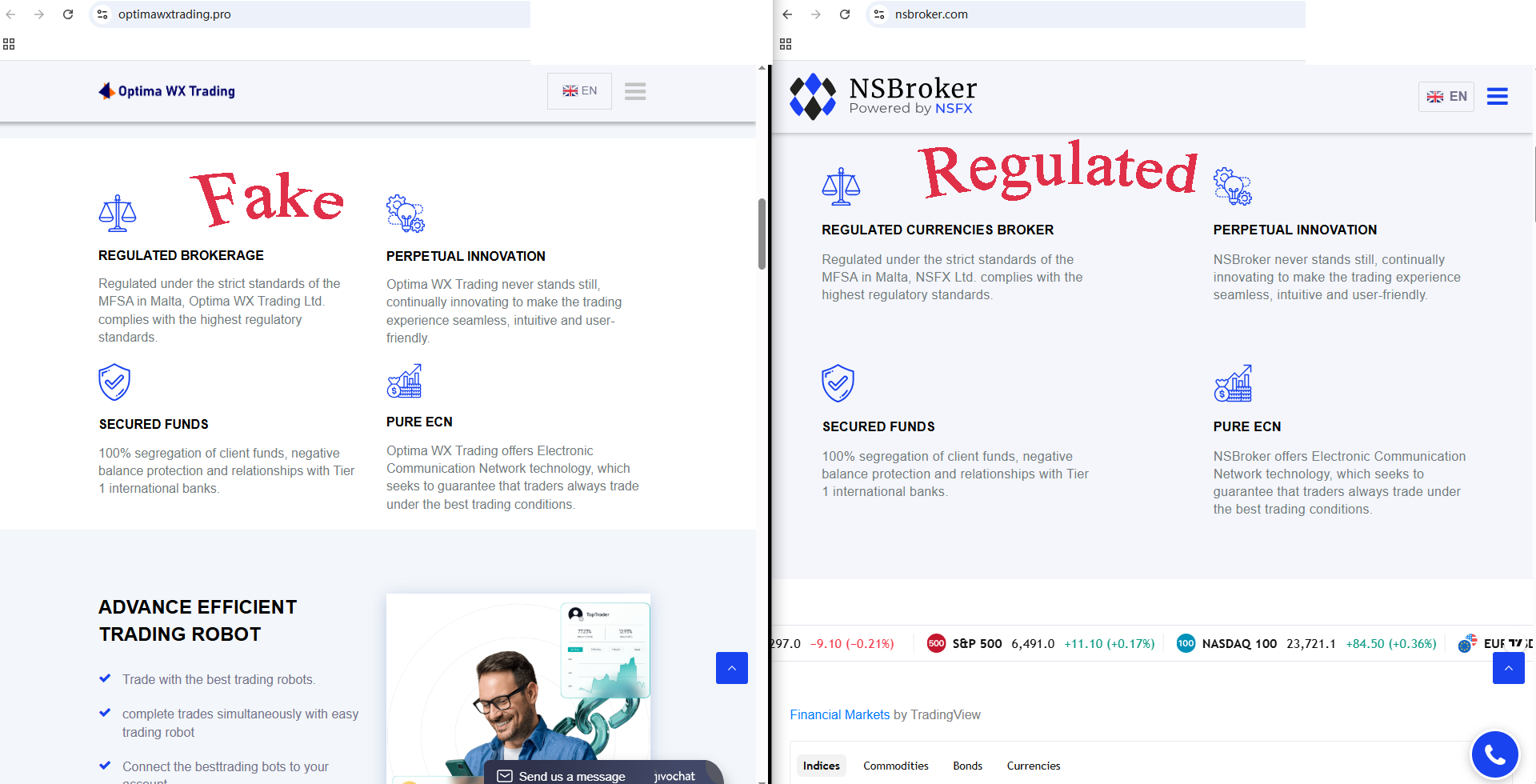Open the Currencies tab
Screen dimensions: 1536x784
tap(1034, 766)
